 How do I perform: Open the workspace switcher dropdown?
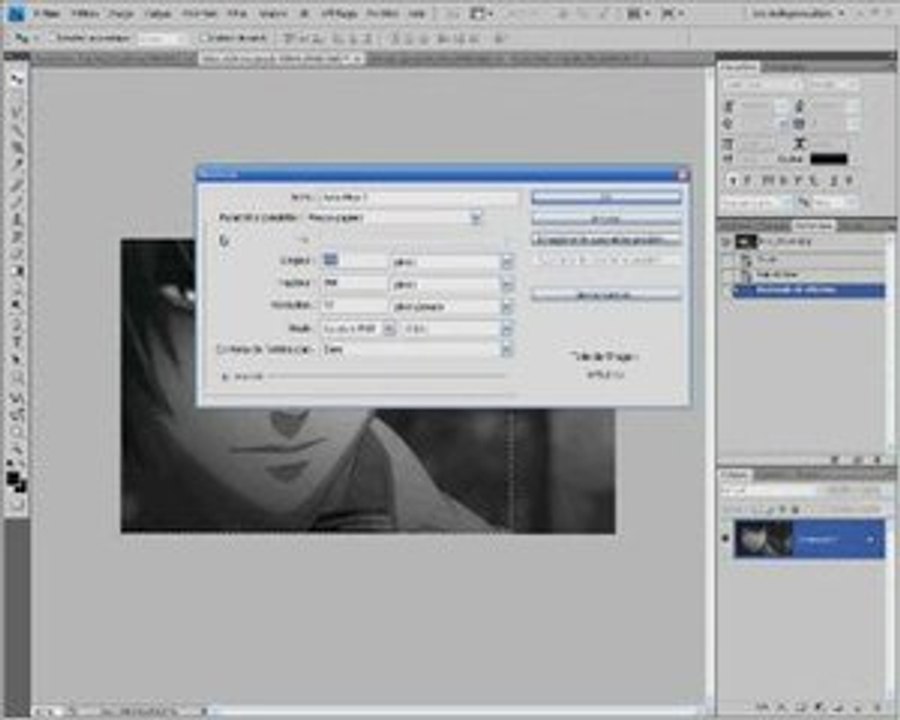[x=799, y=13]
